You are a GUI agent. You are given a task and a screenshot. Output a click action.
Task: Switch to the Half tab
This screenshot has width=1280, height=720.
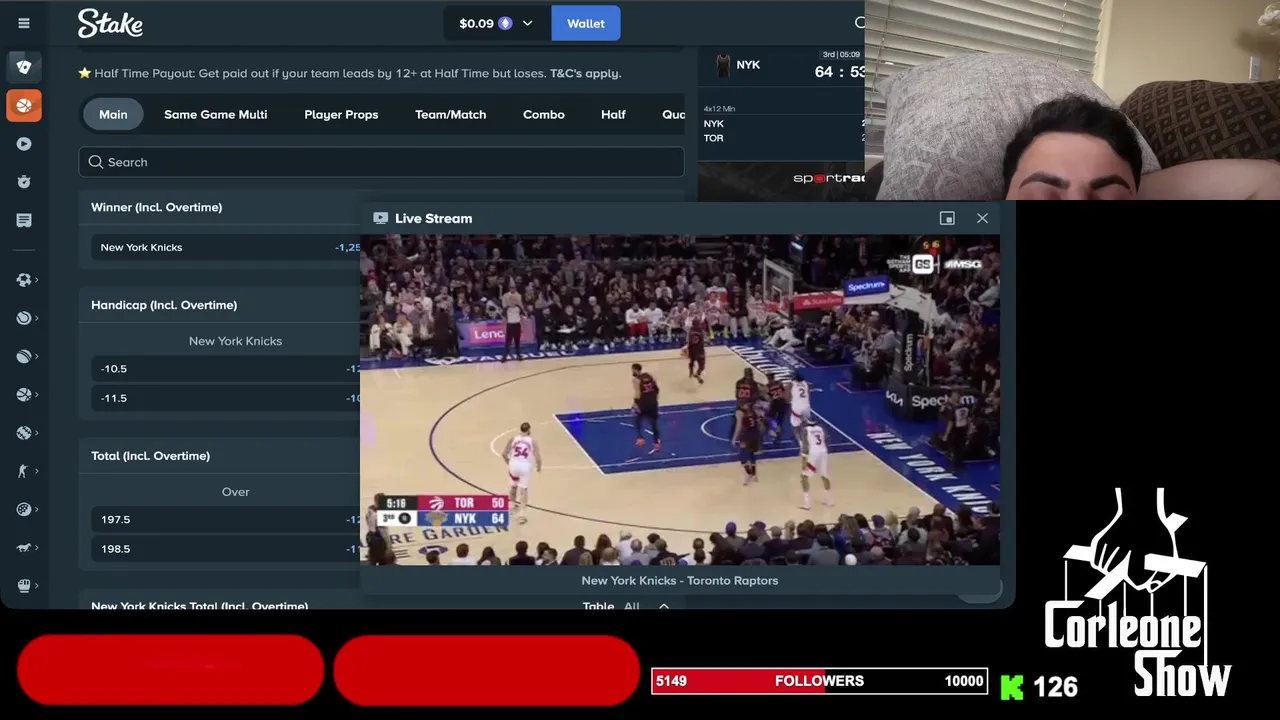[613, 114]
